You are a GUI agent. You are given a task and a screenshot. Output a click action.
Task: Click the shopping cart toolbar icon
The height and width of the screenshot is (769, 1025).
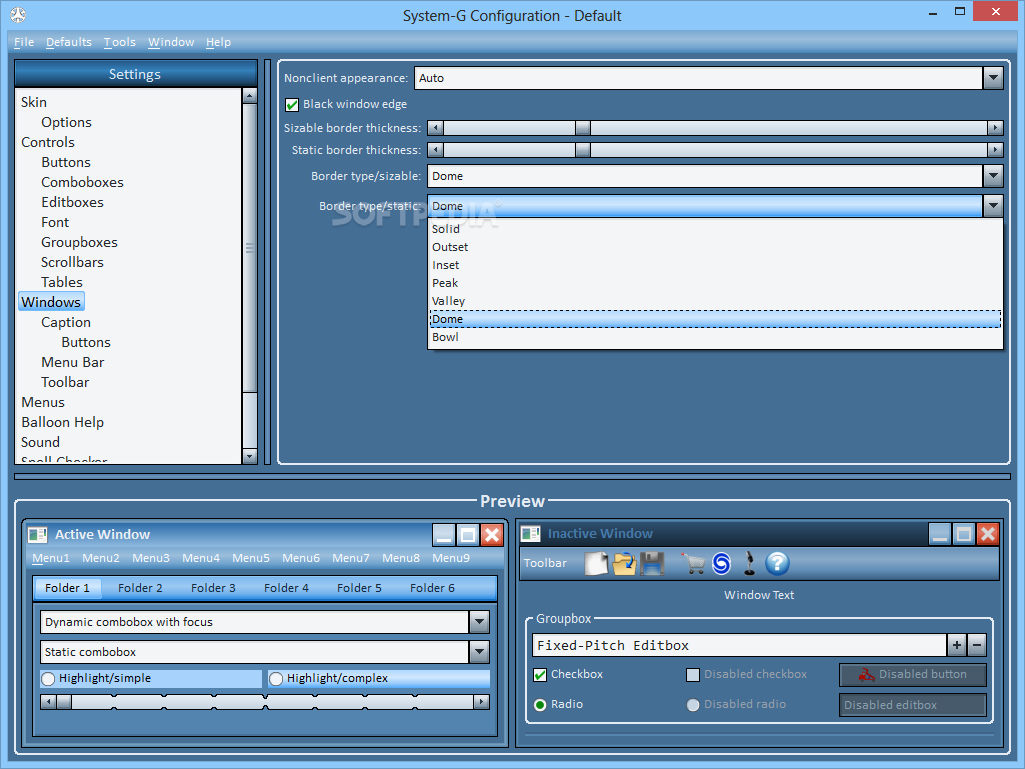[x=693, y=563]
